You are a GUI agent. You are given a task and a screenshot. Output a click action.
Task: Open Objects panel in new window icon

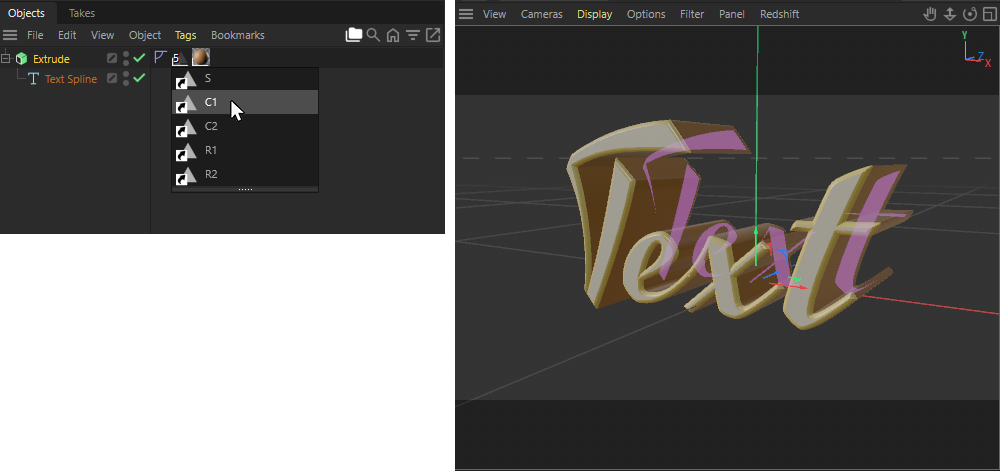[432, 35]
